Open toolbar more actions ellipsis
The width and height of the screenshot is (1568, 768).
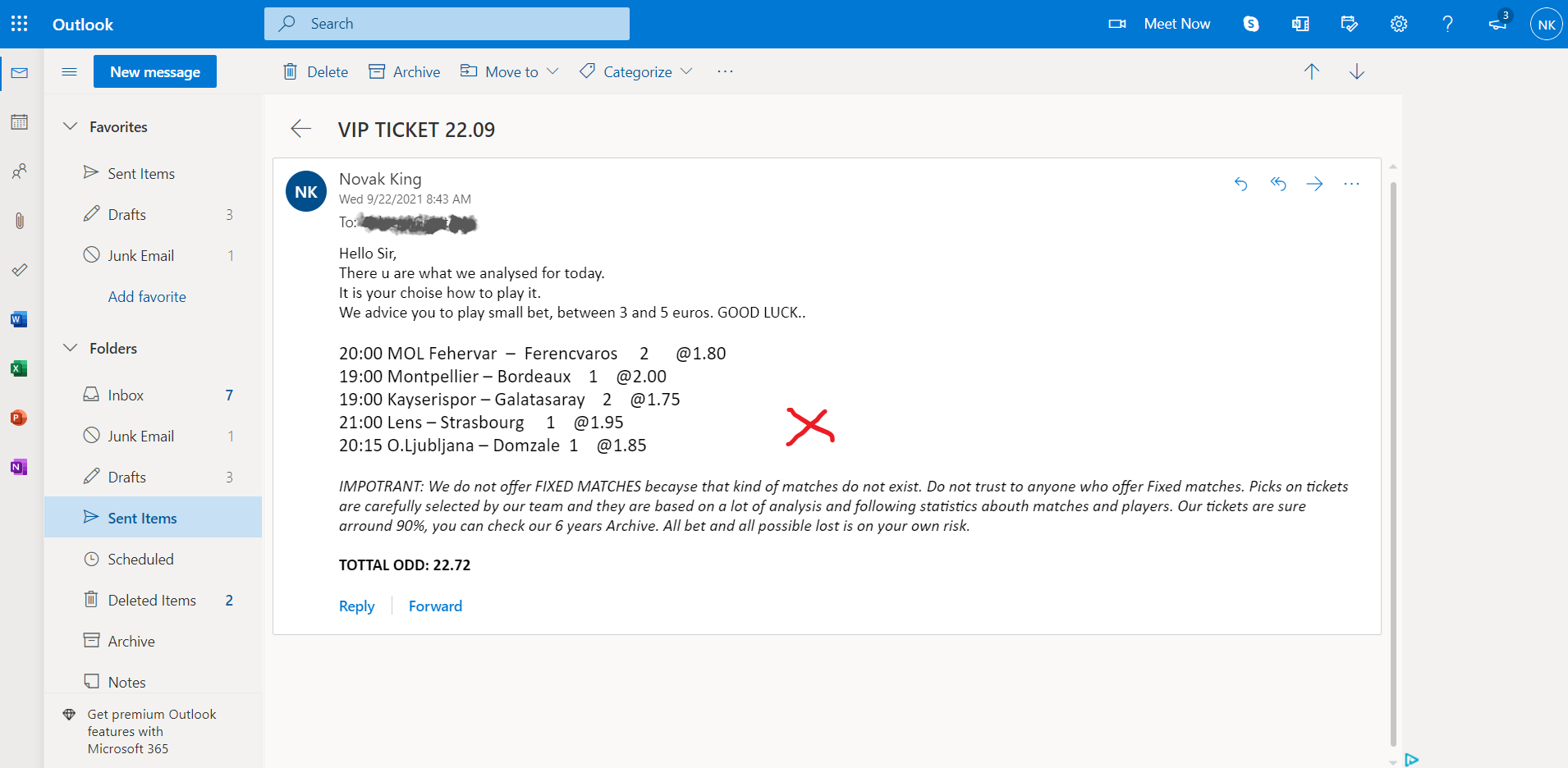[725, 71]
